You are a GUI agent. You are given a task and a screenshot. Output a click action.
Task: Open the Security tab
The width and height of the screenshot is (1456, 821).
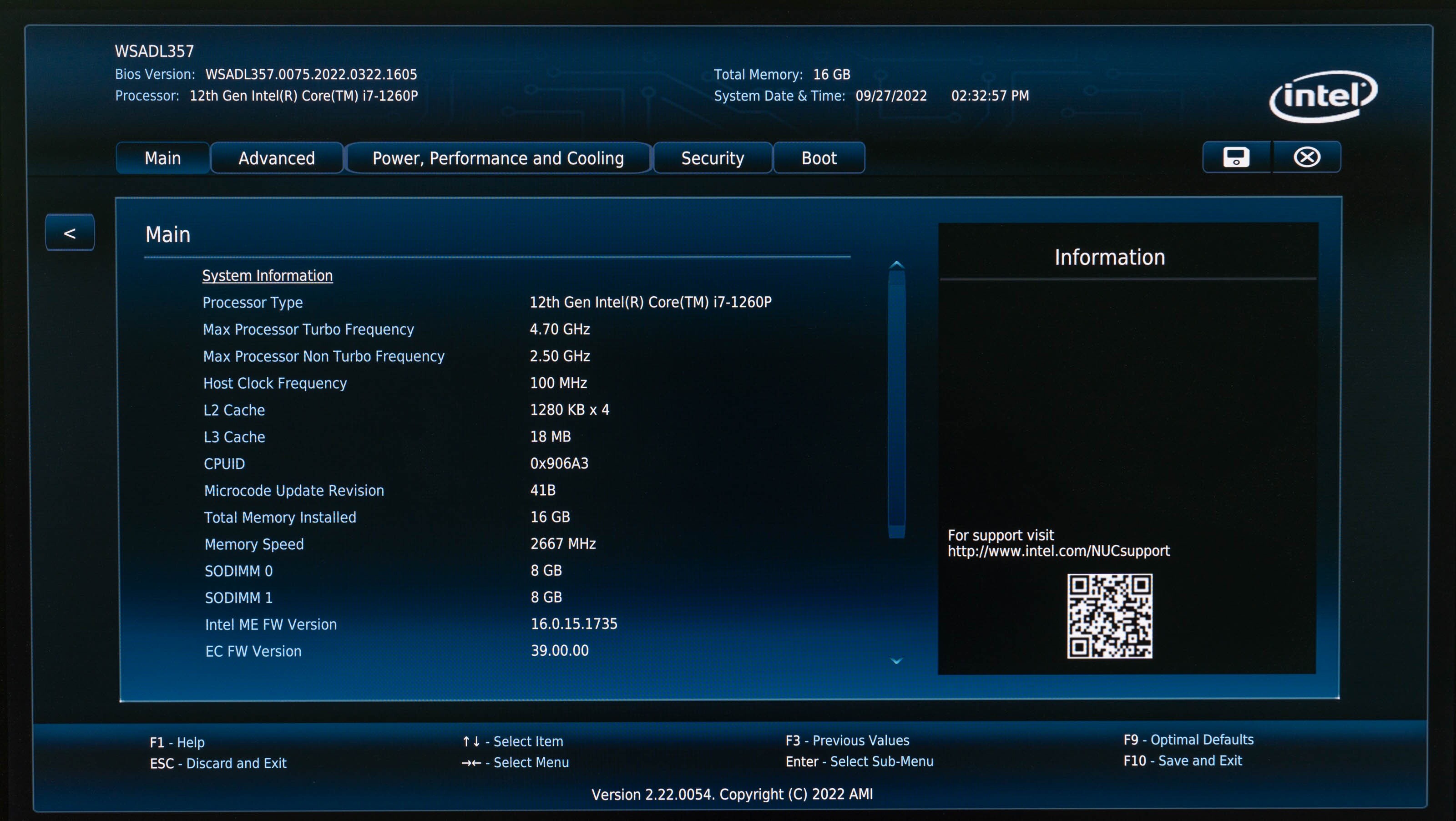[x=712, y=158]
